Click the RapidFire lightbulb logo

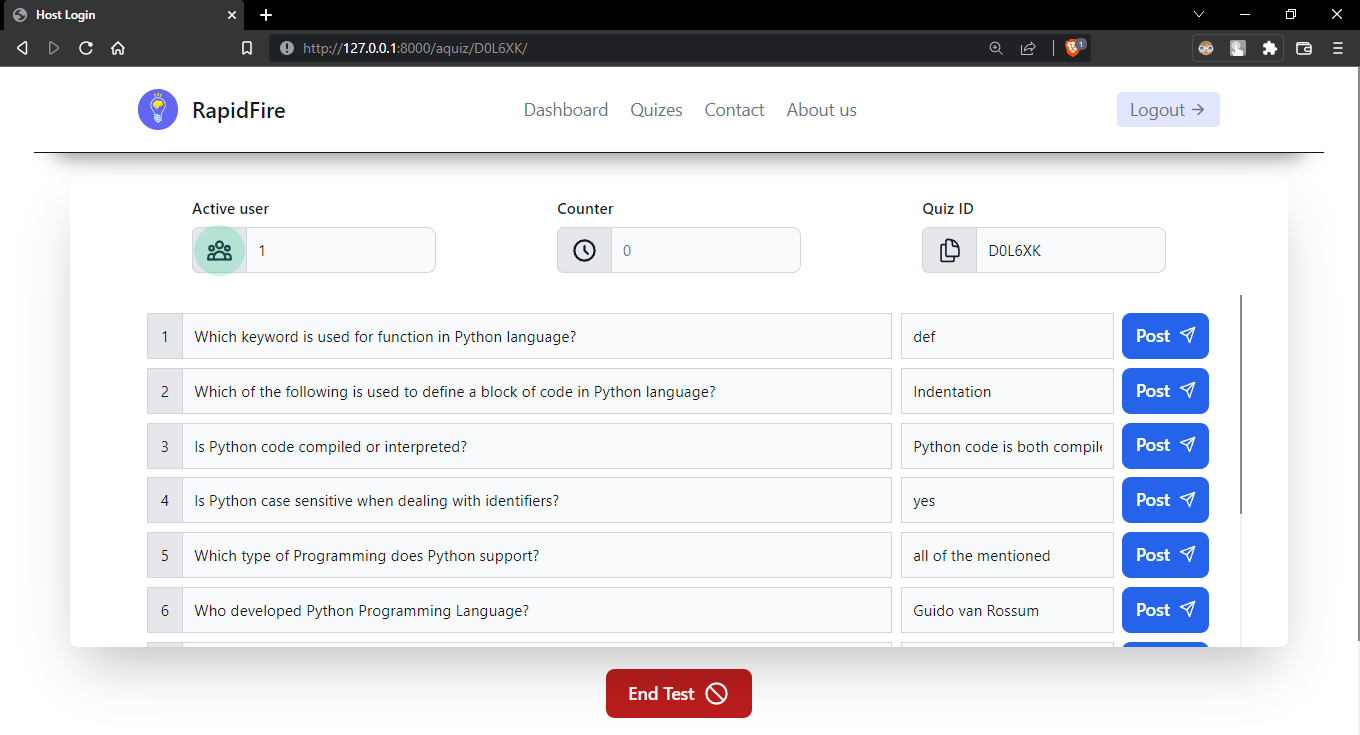(x=157, y=109)
